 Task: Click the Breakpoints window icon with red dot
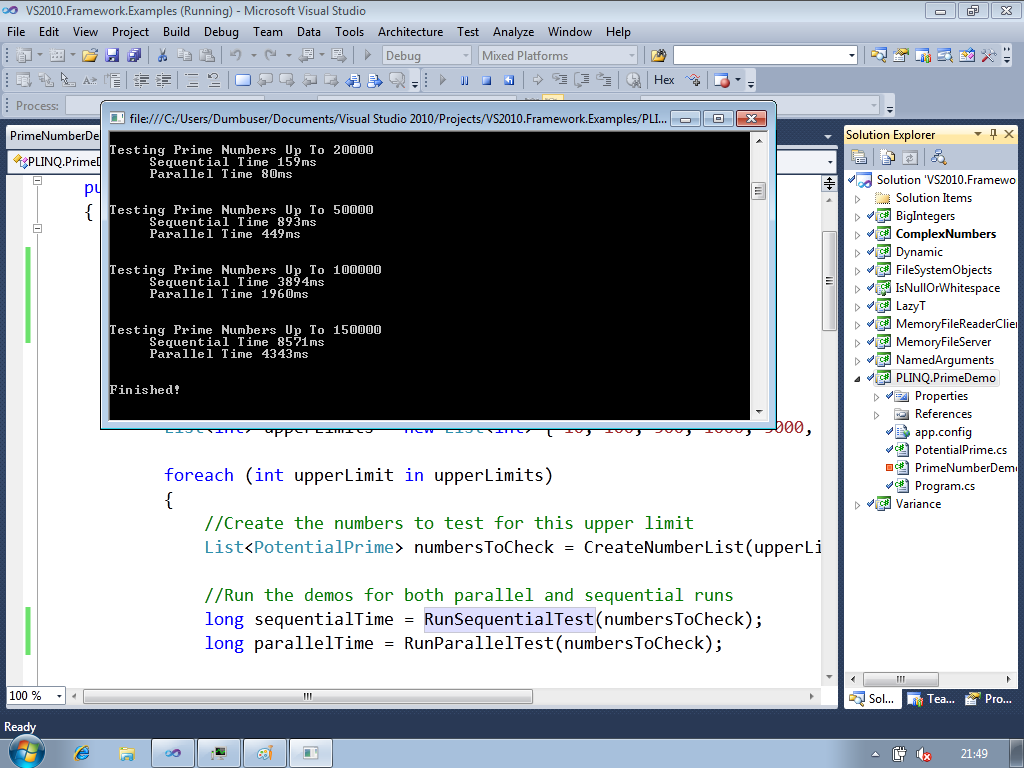pos(722,80)
